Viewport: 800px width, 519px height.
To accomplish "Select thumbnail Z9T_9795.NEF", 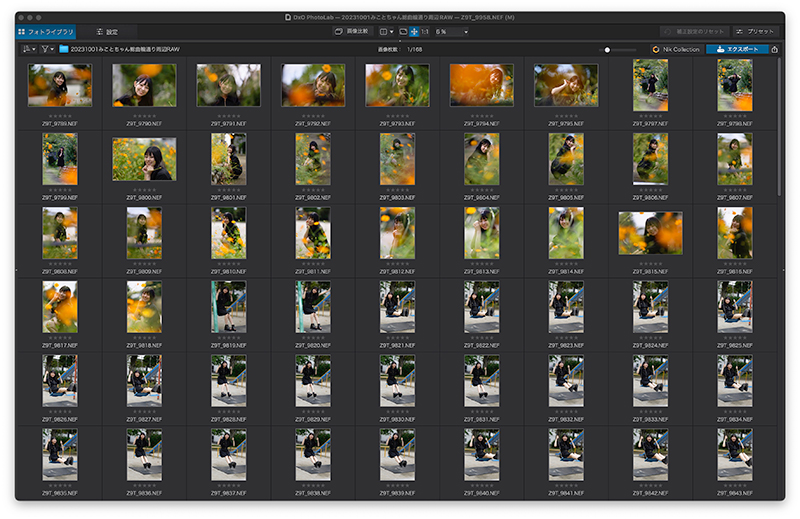I will 566,85.
